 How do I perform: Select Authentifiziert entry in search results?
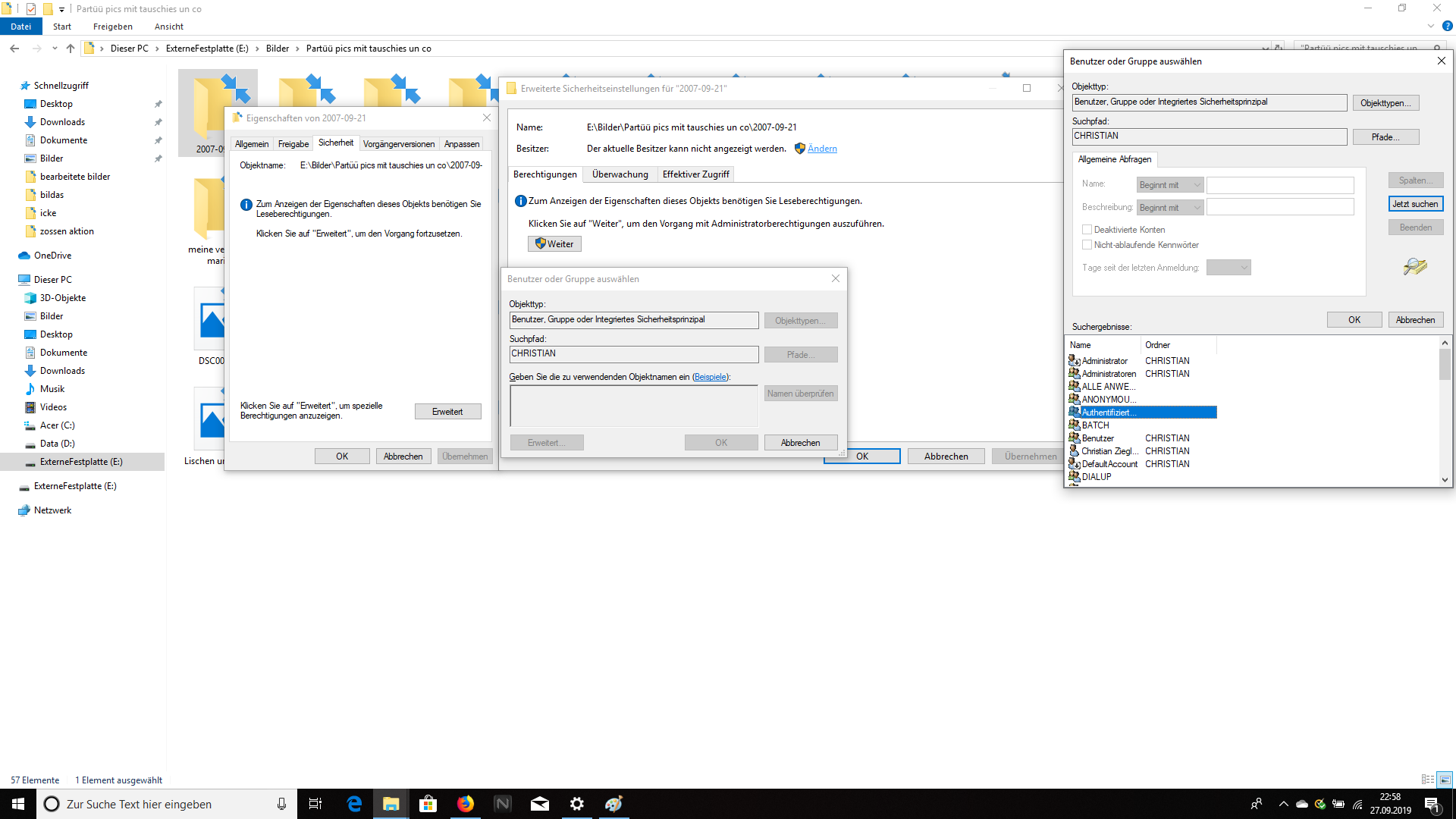coord(1107,413)
